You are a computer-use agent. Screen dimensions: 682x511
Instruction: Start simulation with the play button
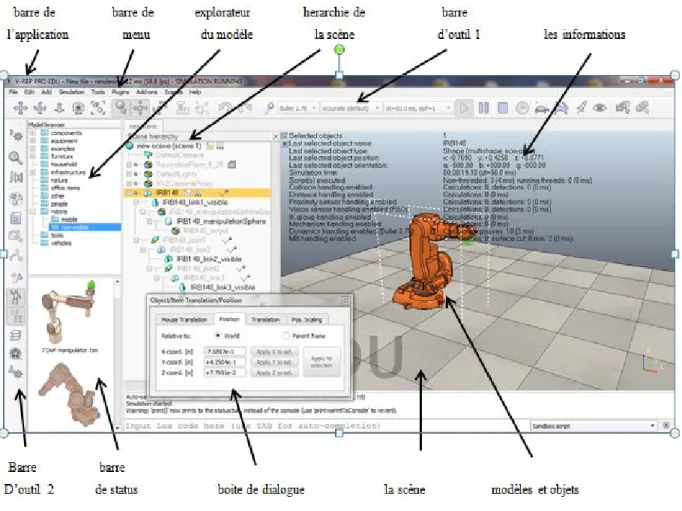click(x=464, y=107)
